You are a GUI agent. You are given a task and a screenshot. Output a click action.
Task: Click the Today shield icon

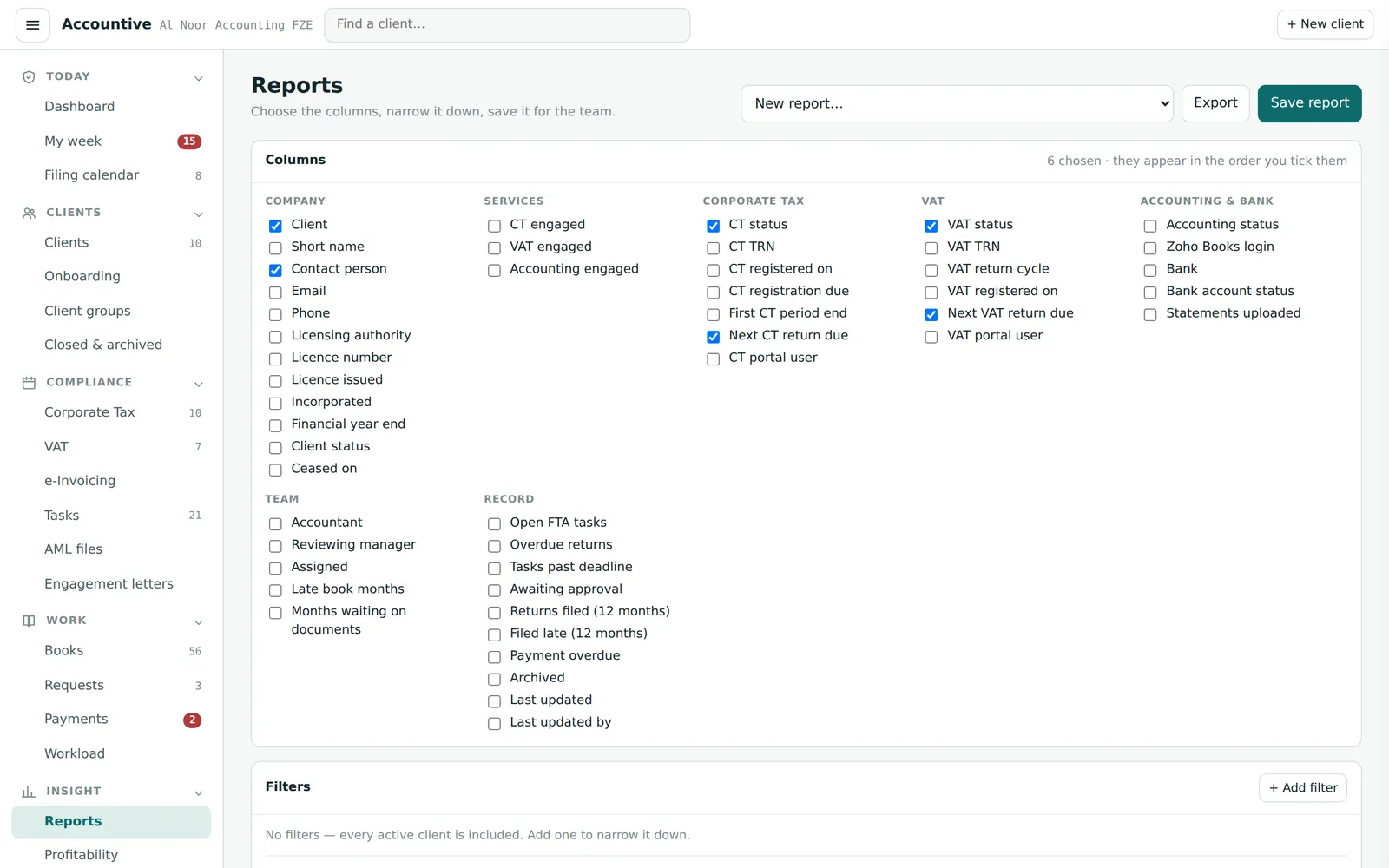(29, 77)
